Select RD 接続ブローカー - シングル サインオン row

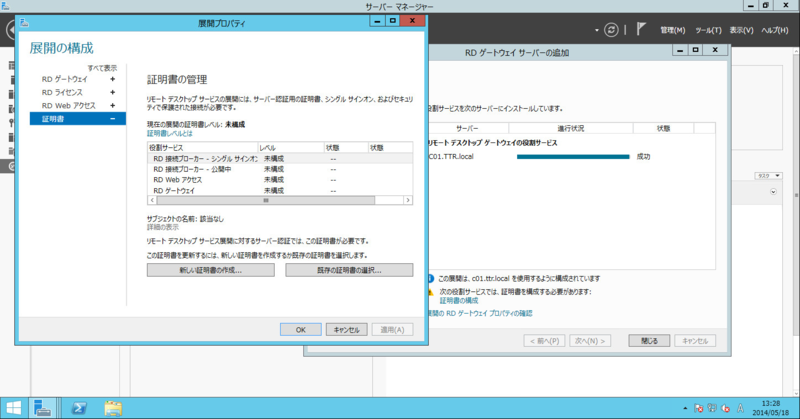pyautogui.click(x=280, y=159)
